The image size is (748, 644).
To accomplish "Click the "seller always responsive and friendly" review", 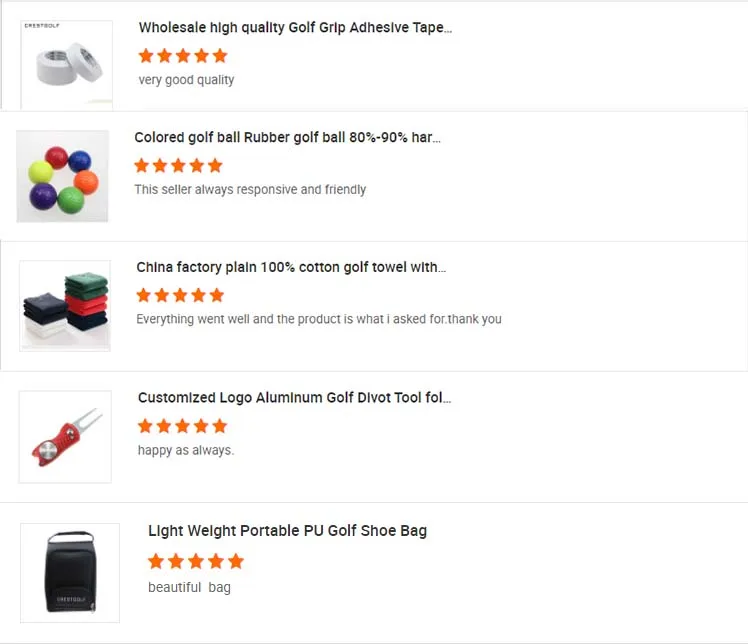I will click(250, 190).
